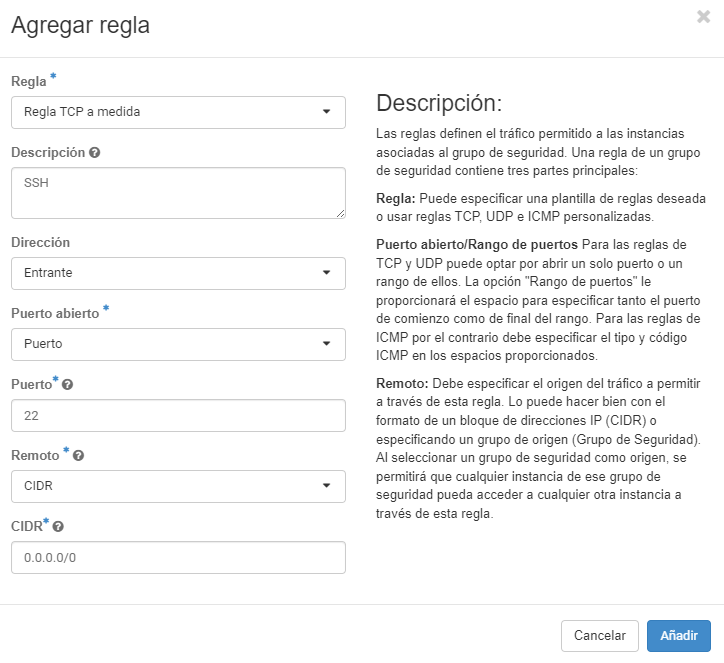Screen dimensions: 724x663
Task: Click the Agregar regla dialog title
Action: click(80, 25)
